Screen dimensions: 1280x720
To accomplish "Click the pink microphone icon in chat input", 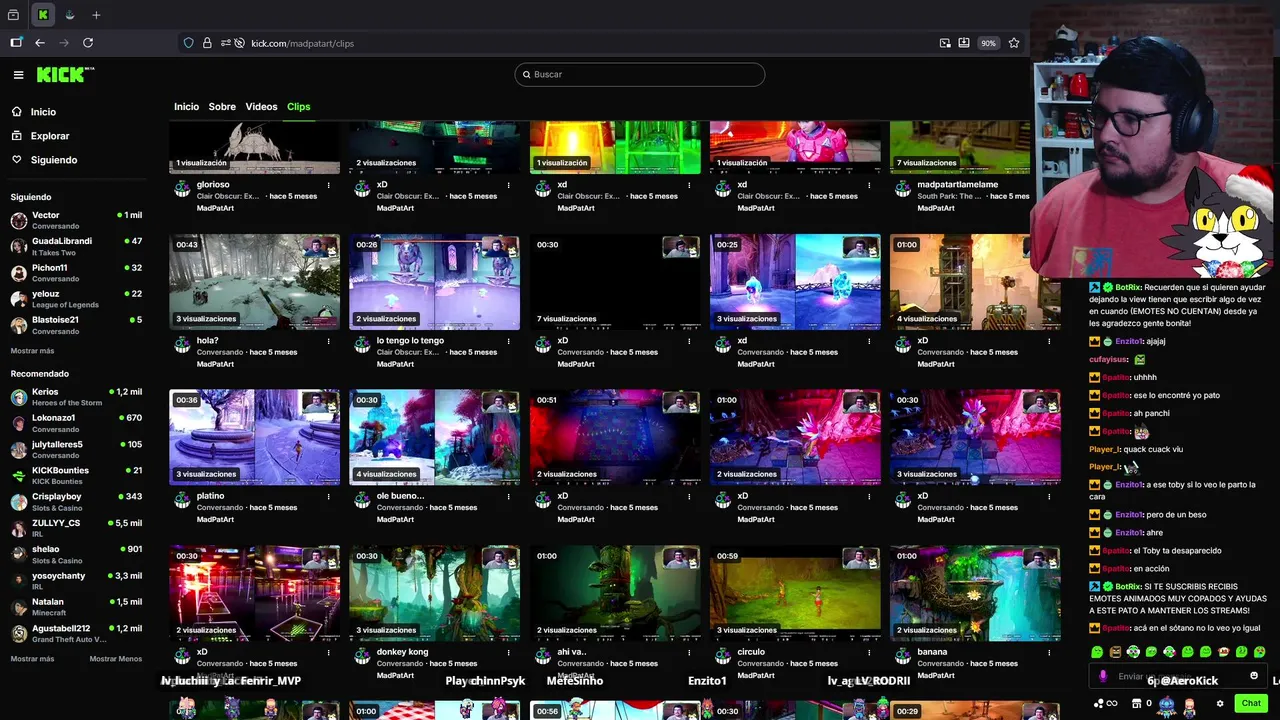I will click(x=1103, y=676).
